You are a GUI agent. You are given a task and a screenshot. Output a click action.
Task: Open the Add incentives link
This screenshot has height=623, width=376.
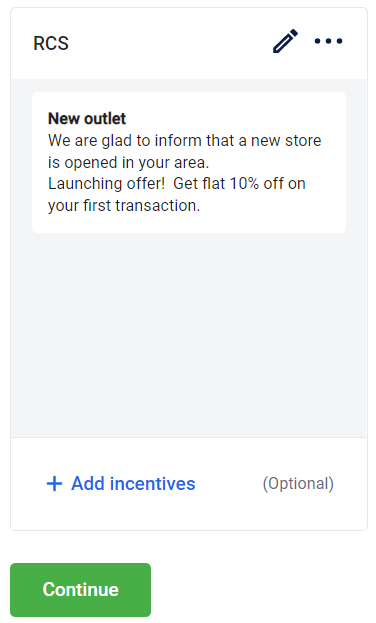[121, 484]
